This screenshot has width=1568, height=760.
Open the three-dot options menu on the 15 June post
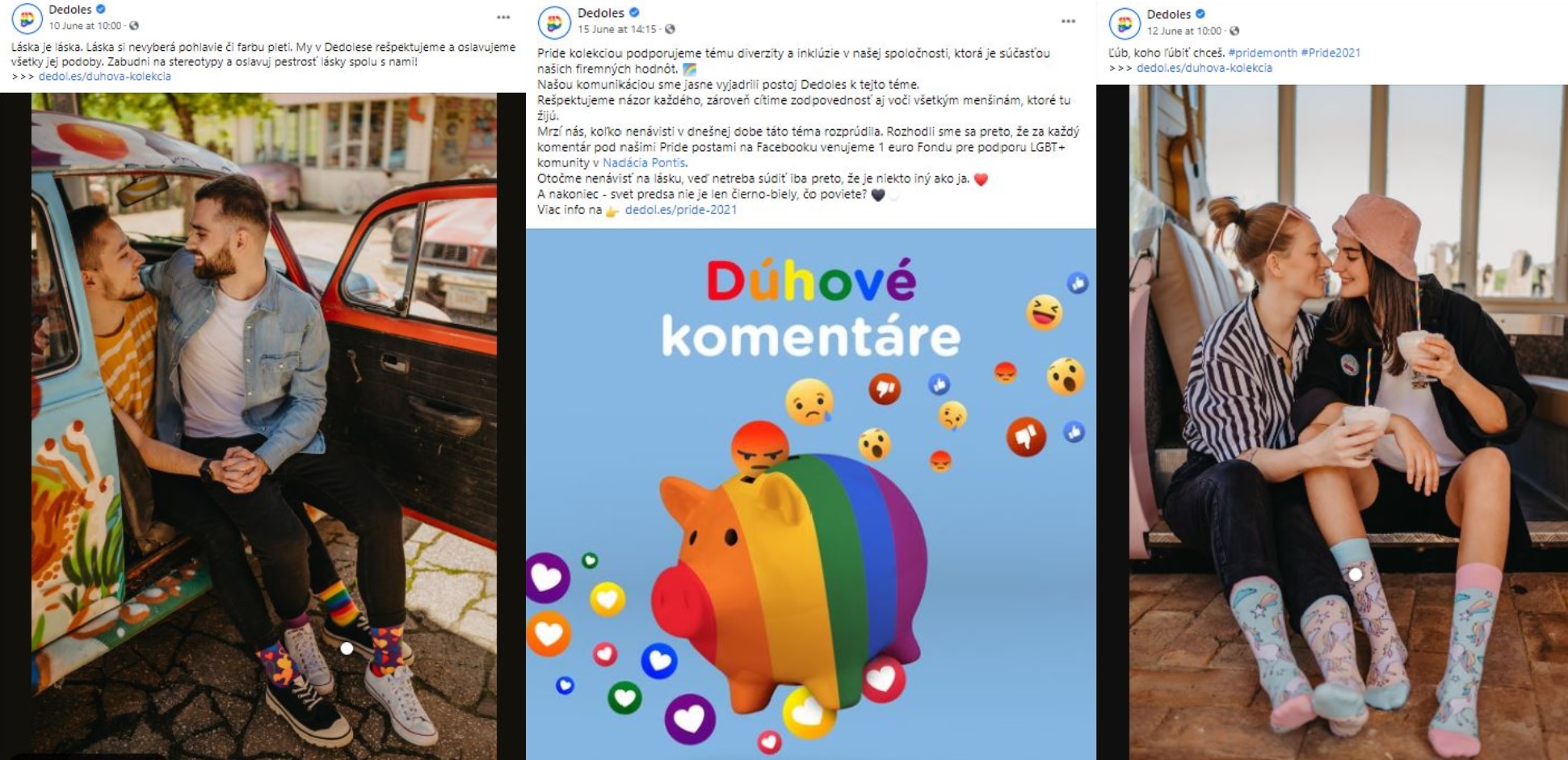pyautogui.click(x=1068, y=21)
